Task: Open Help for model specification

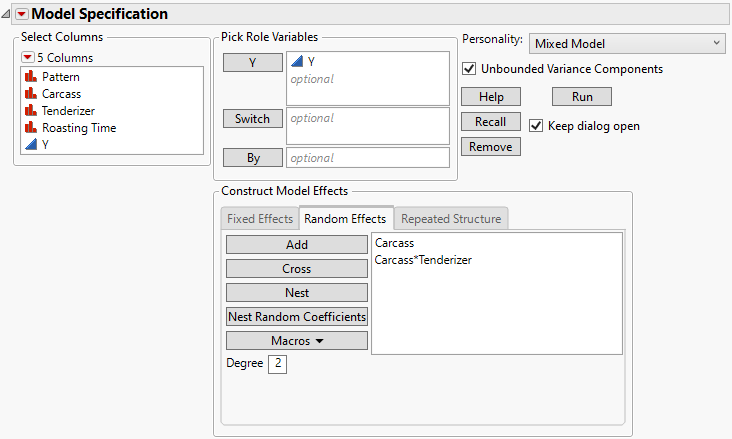Action: click(x=491, y=97)
